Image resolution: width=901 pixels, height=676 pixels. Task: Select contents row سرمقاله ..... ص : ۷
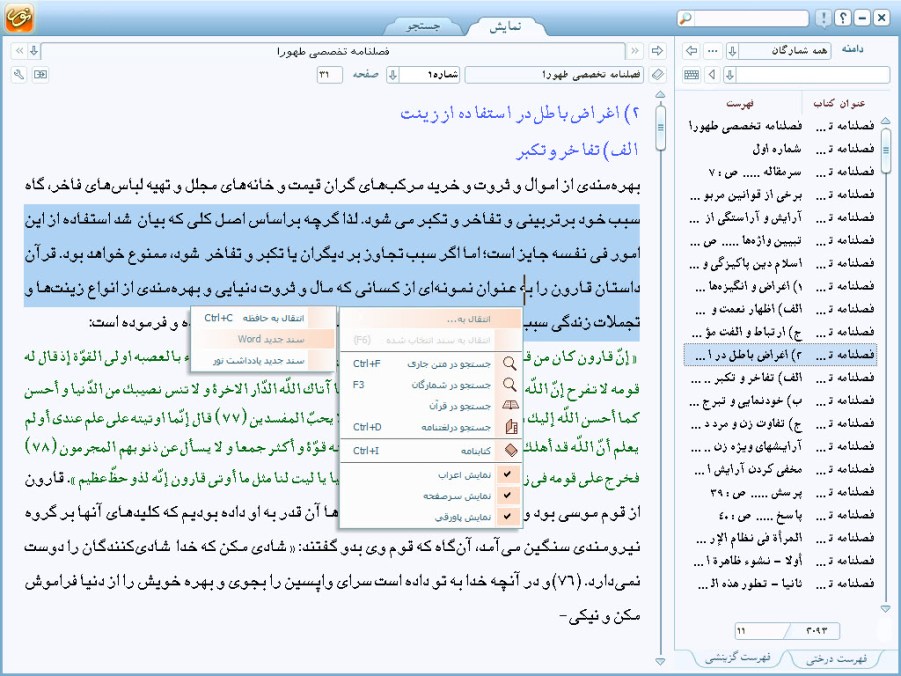[780, 171]
